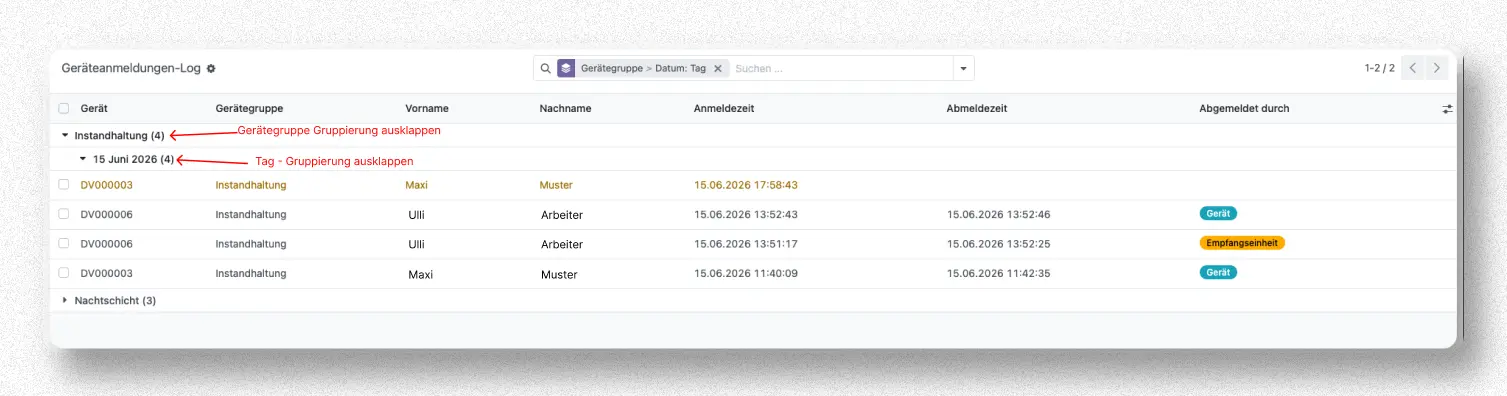Open the orange DV000003 record

[x=107, y=185]
